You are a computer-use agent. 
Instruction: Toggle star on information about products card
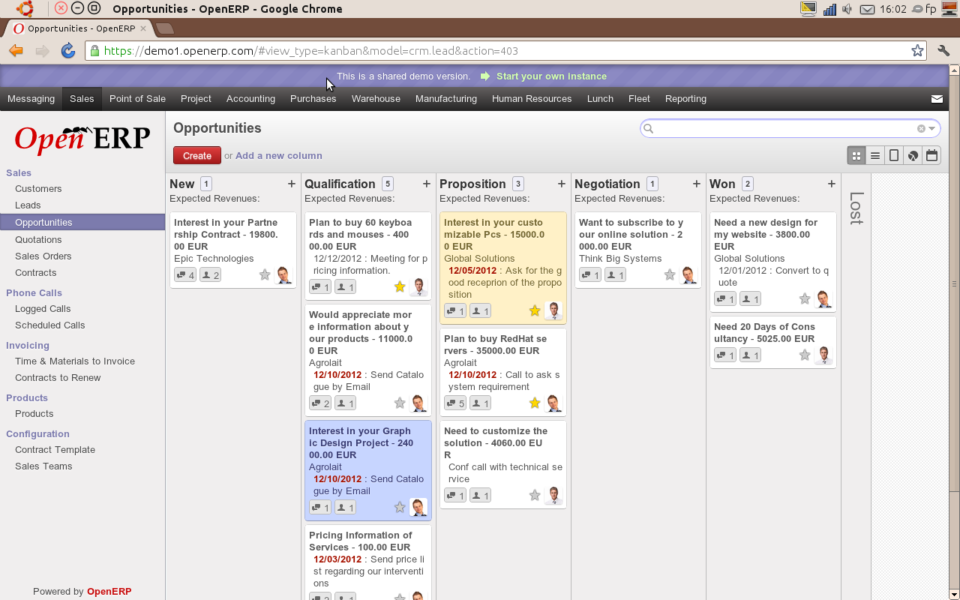coord(400,403)
